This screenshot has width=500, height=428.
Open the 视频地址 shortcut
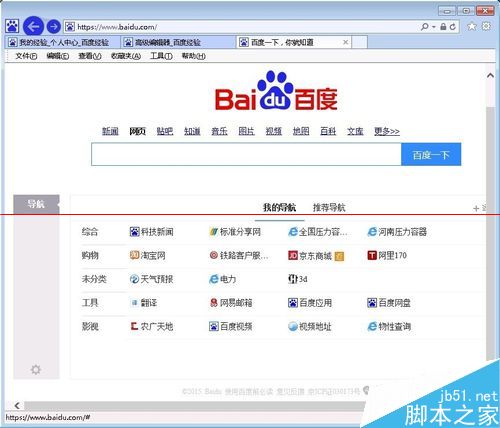(x=310, y=326)
